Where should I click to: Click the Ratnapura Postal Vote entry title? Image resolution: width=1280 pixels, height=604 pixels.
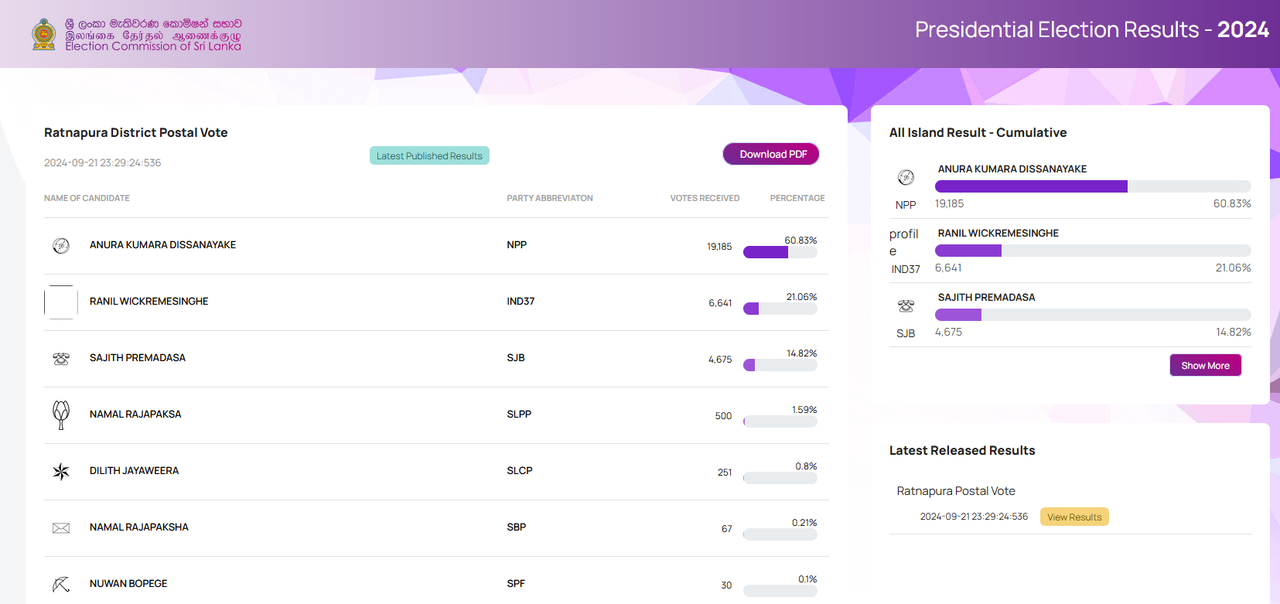tap(956, 491)
